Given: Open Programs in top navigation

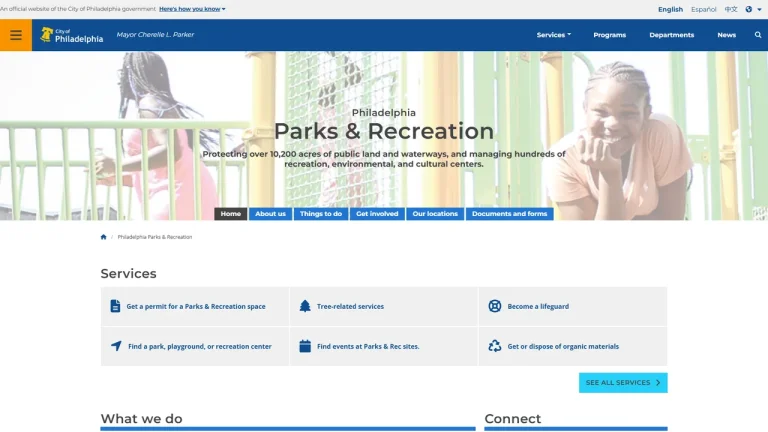Looking at the screenshot, I should coord(609,35).
